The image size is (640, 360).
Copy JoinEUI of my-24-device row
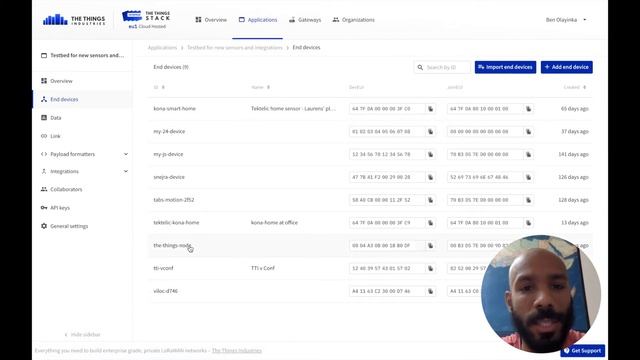[x=528, y=132]
